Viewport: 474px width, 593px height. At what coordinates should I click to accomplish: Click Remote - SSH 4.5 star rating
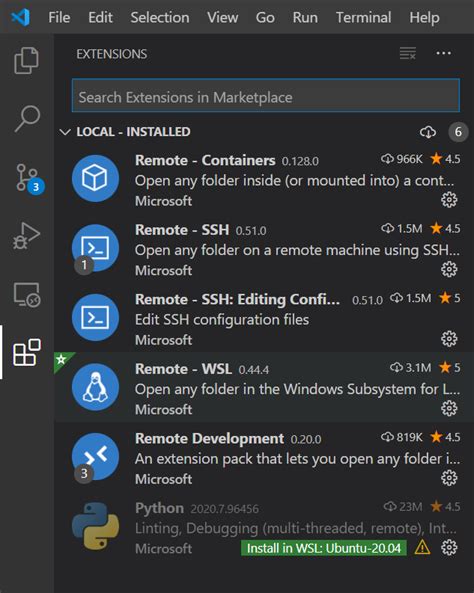(445, 228)
